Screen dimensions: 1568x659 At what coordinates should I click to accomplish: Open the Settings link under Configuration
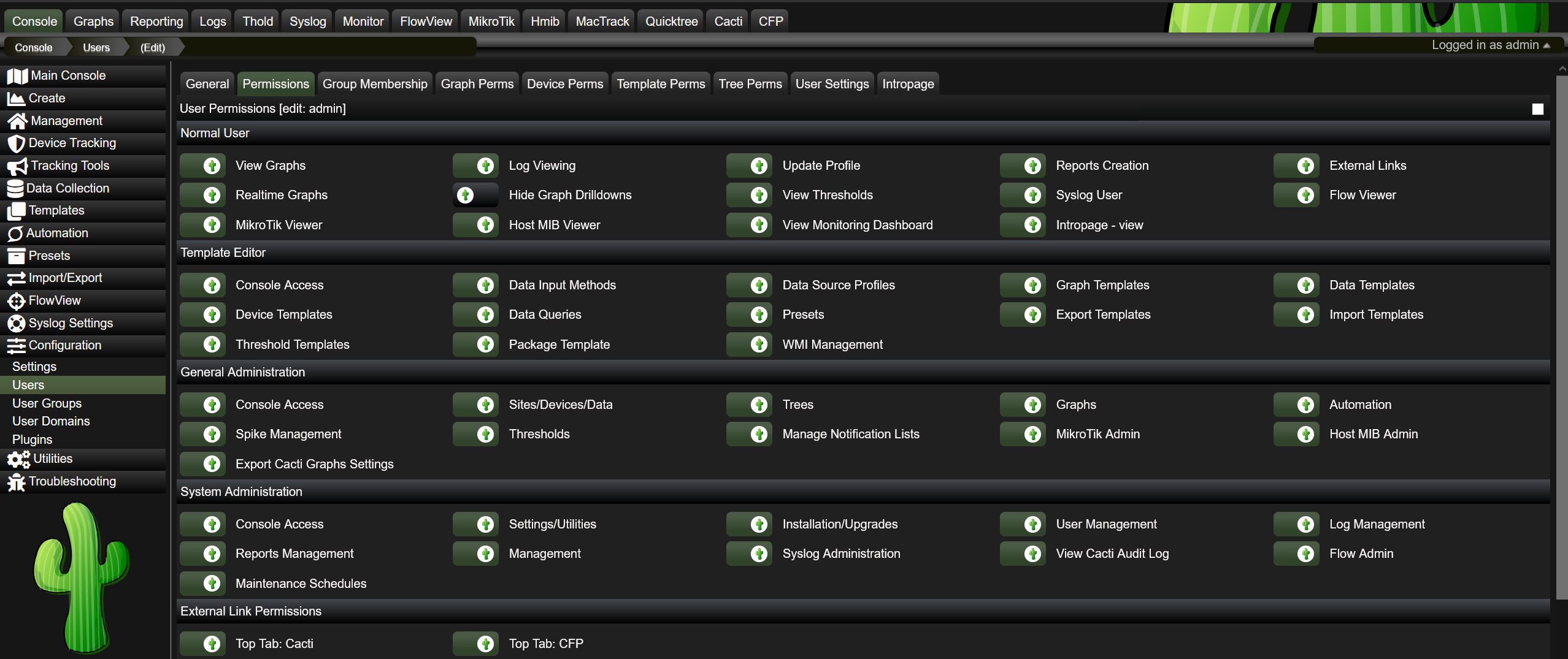[34, 367]
